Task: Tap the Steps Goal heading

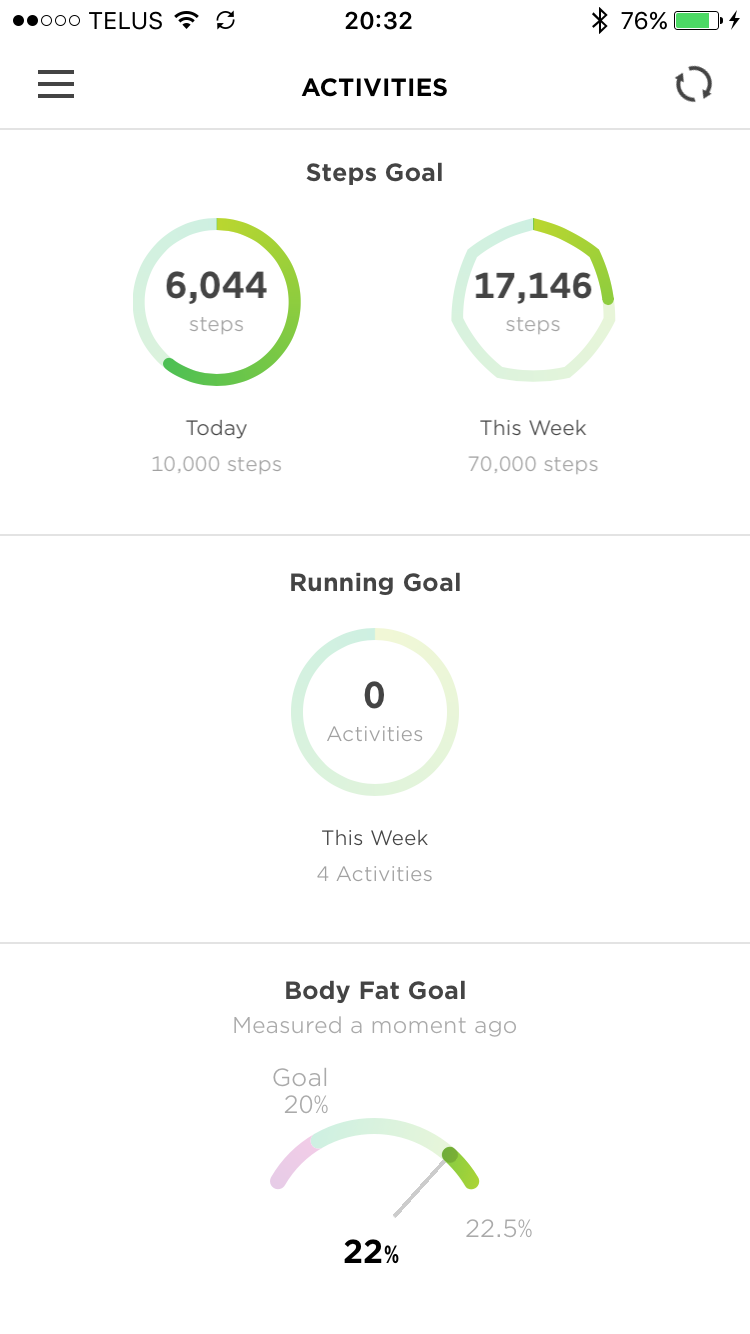Action: [375, 173]
